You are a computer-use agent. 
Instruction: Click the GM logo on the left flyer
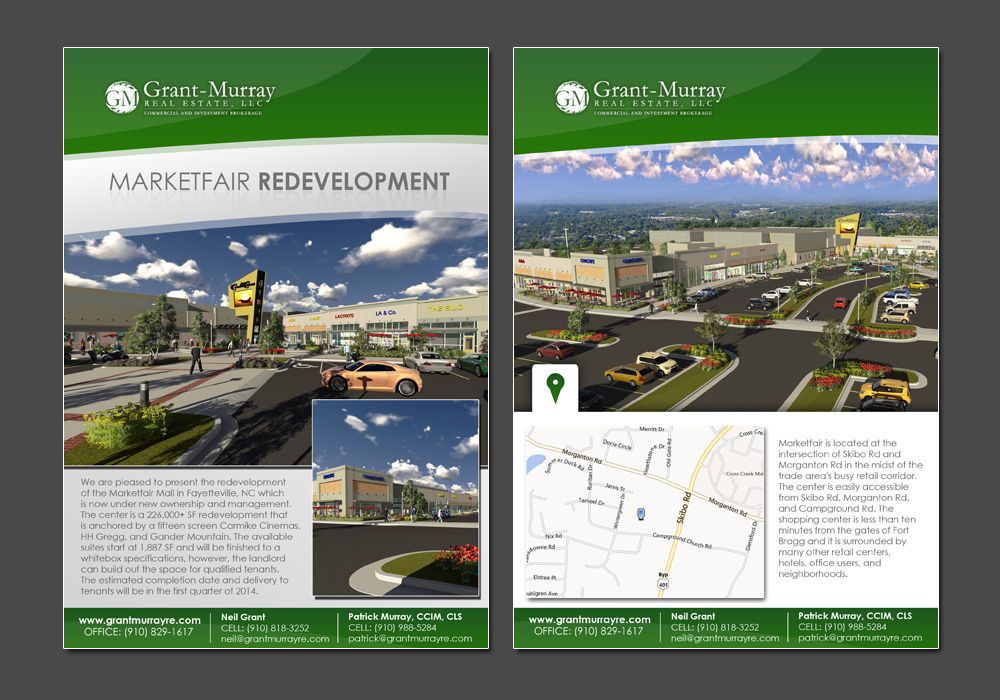tap(122, 97)
